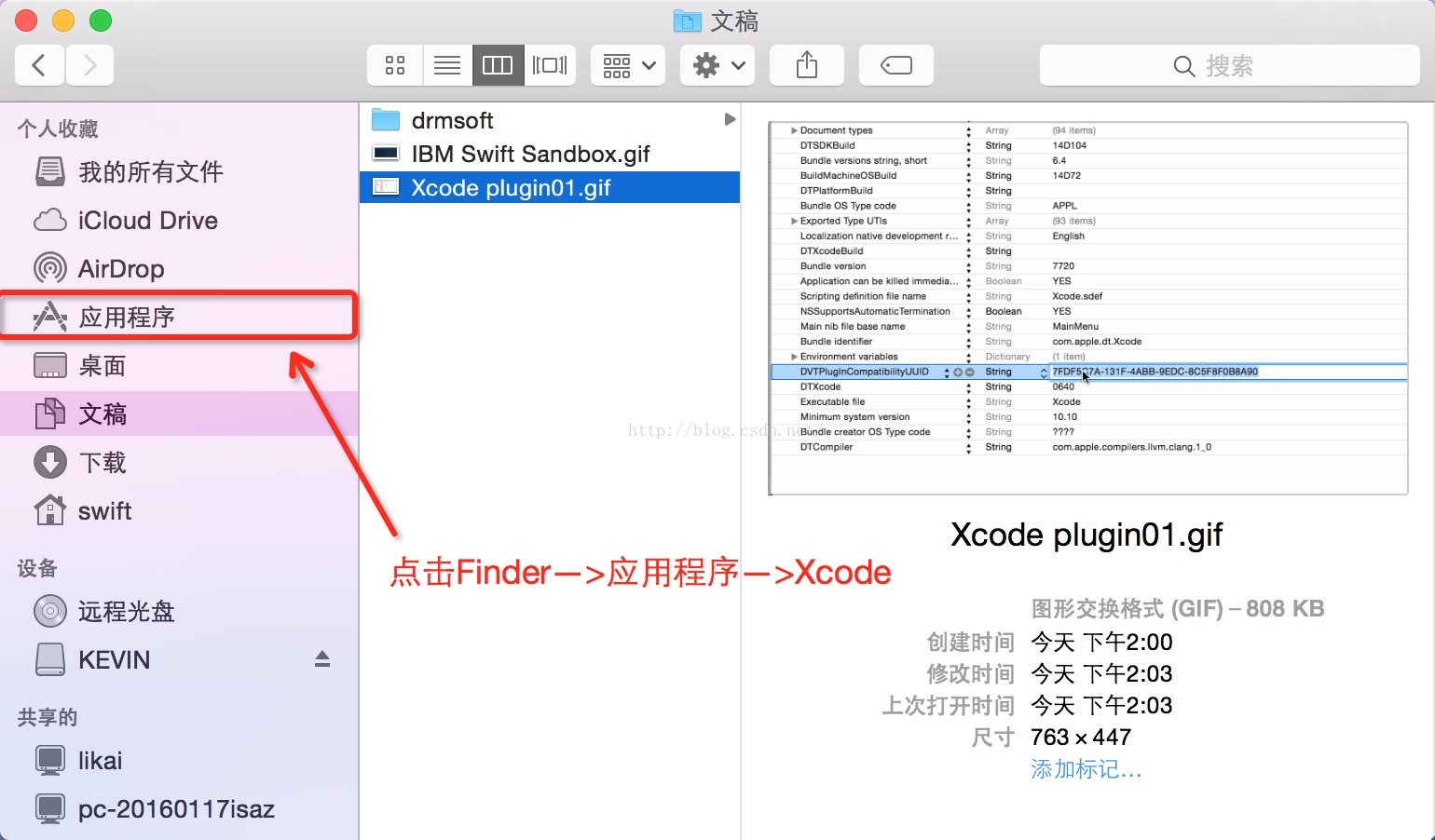
Task: Select IBM Swift Sandbox.gif file
Action: (550, 154)
